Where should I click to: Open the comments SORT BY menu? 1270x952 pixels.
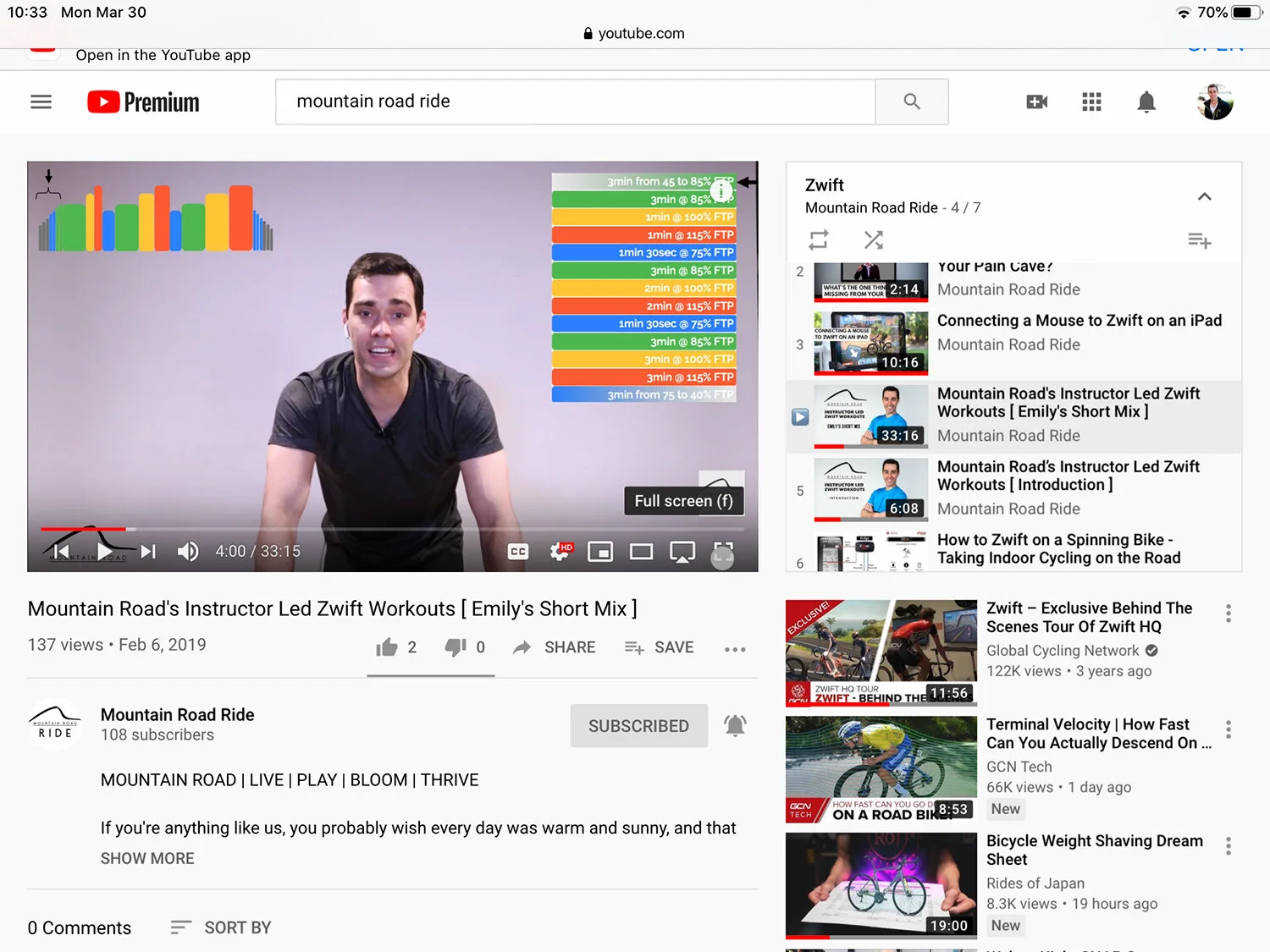[x=221, y=927]
